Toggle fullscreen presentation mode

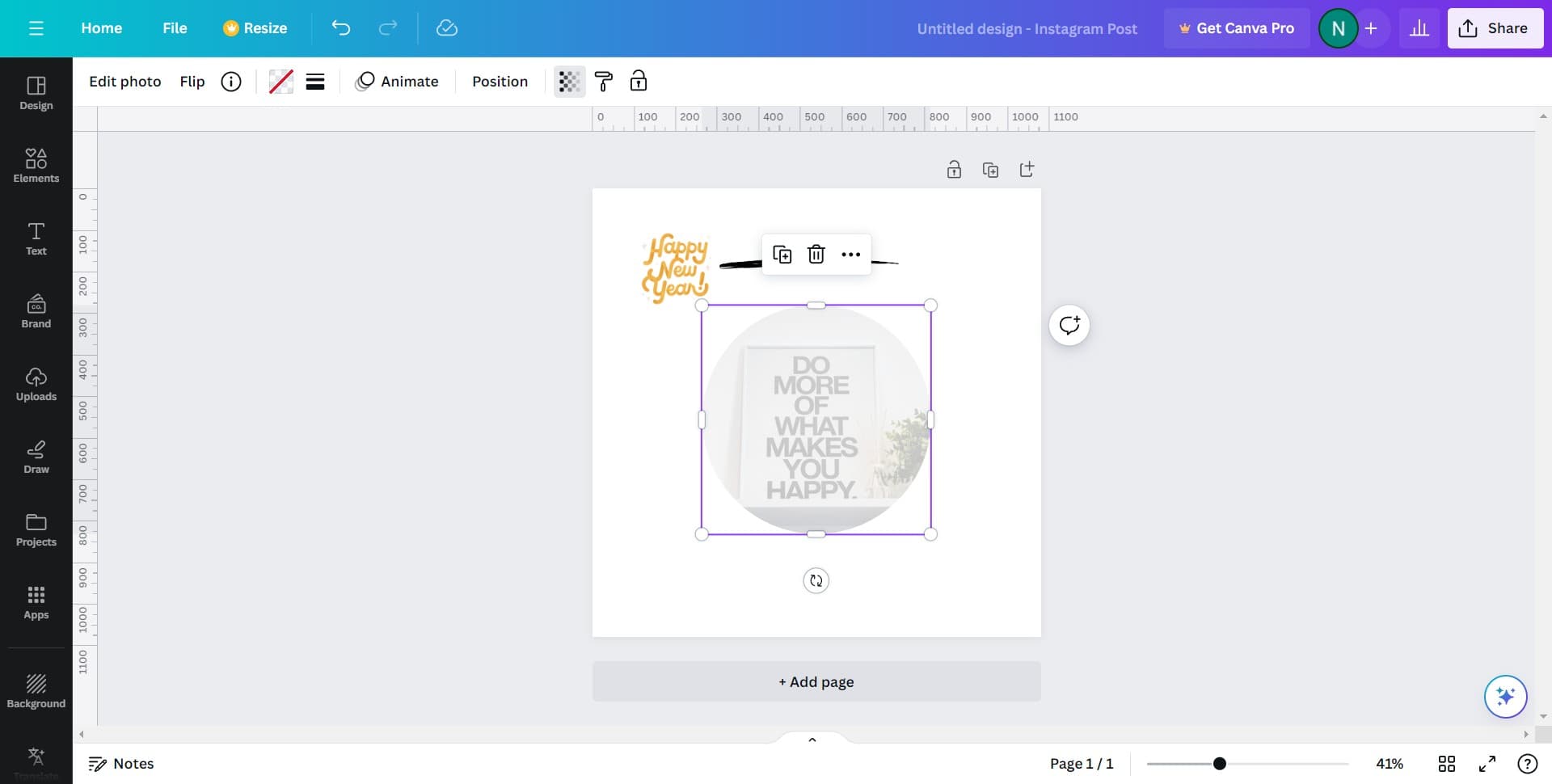[x=1487, y=764]
